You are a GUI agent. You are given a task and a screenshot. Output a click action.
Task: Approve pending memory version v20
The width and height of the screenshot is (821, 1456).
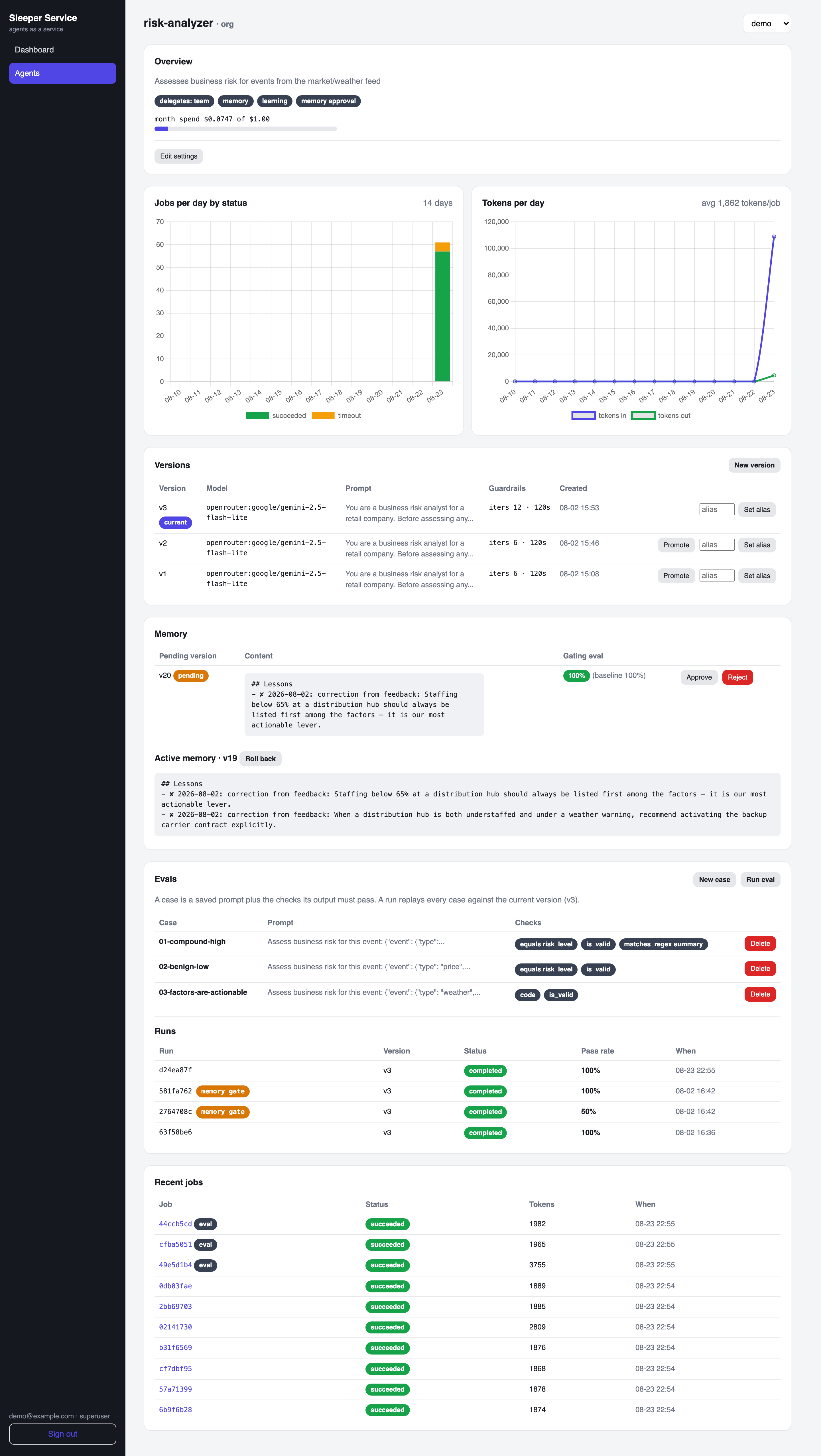pyautogui.click(x=699, y=678)
